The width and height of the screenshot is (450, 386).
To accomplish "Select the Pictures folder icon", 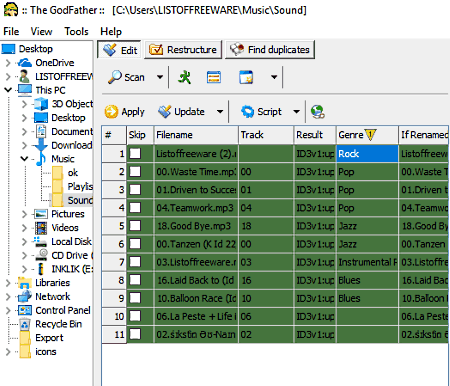I will point(41,214).
